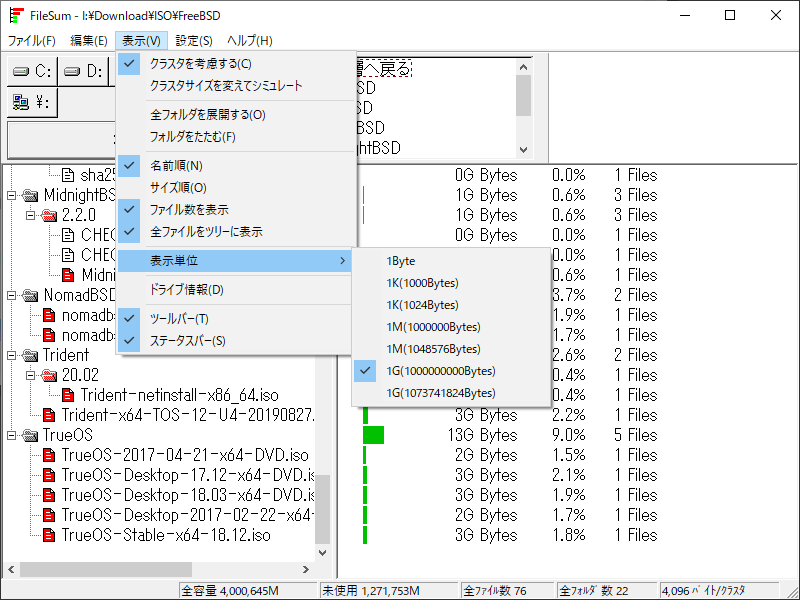
Task: Click the tree's horizontal scroll right arrow
Action: 306,569
